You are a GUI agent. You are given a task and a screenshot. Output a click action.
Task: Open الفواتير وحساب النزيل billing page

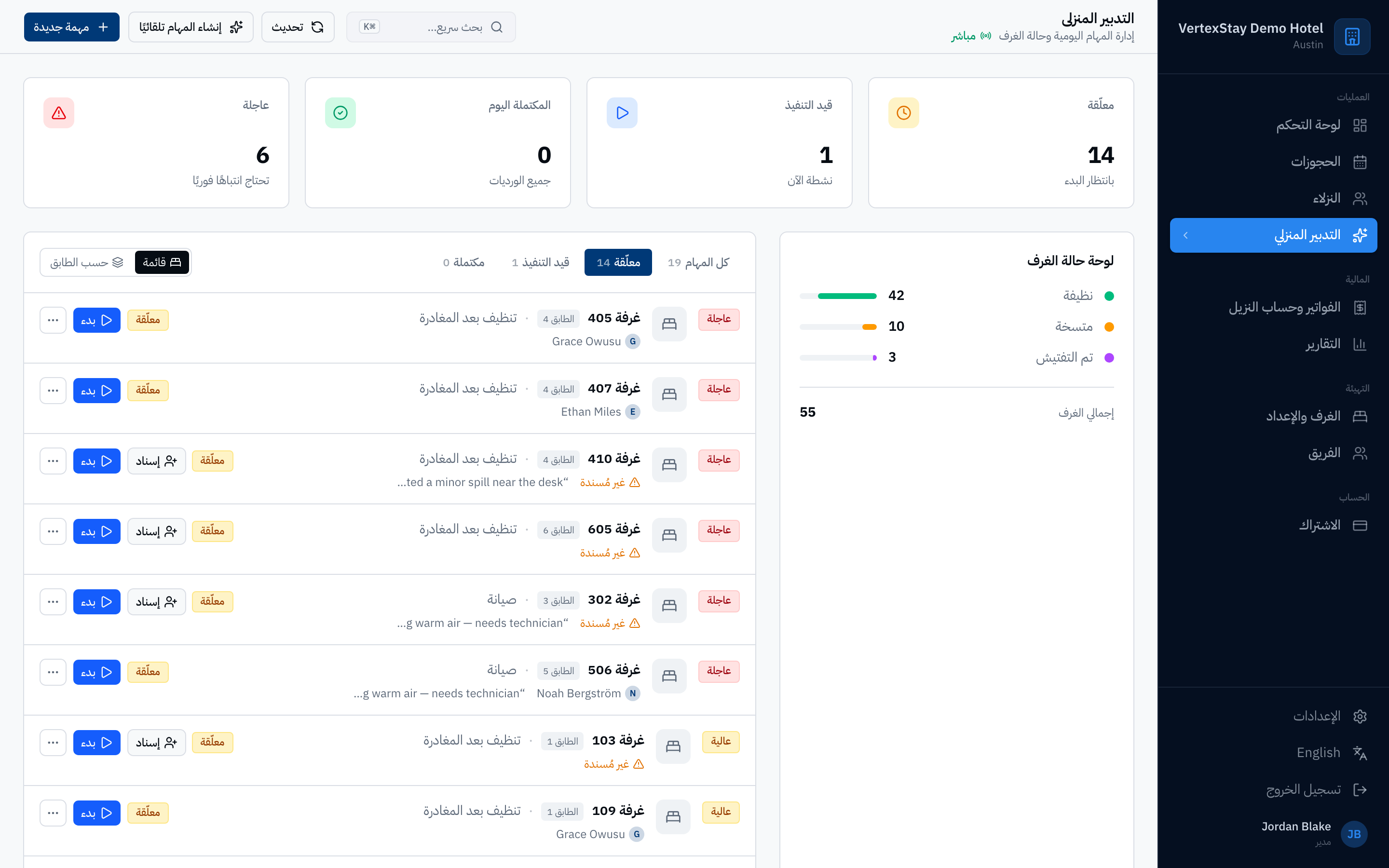(x=1273, y=308)
